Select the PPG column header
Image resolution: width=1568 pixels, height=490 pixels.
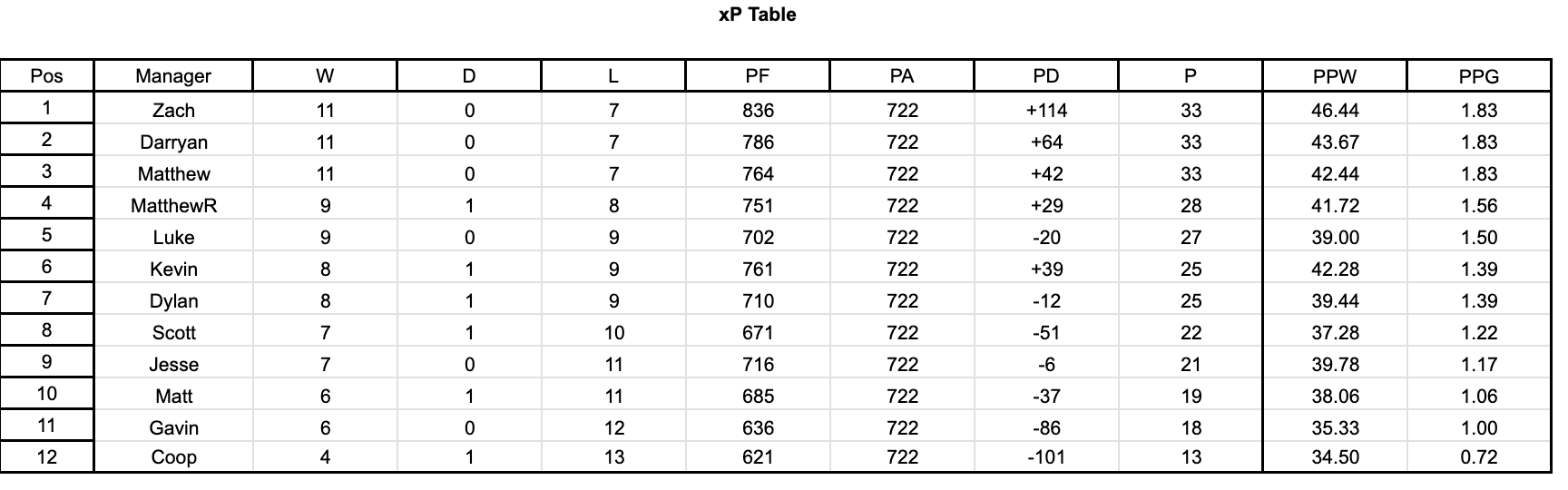(1479, 76)
